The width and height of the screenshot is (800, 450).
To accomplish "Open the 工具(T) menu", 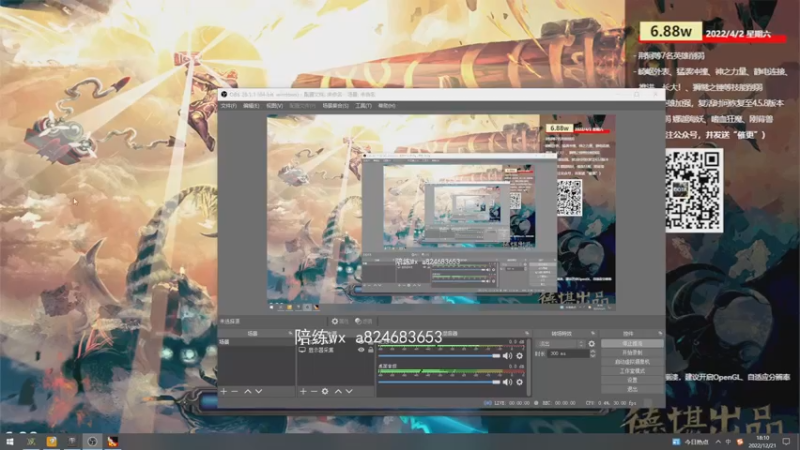I will tap(363, 106).
